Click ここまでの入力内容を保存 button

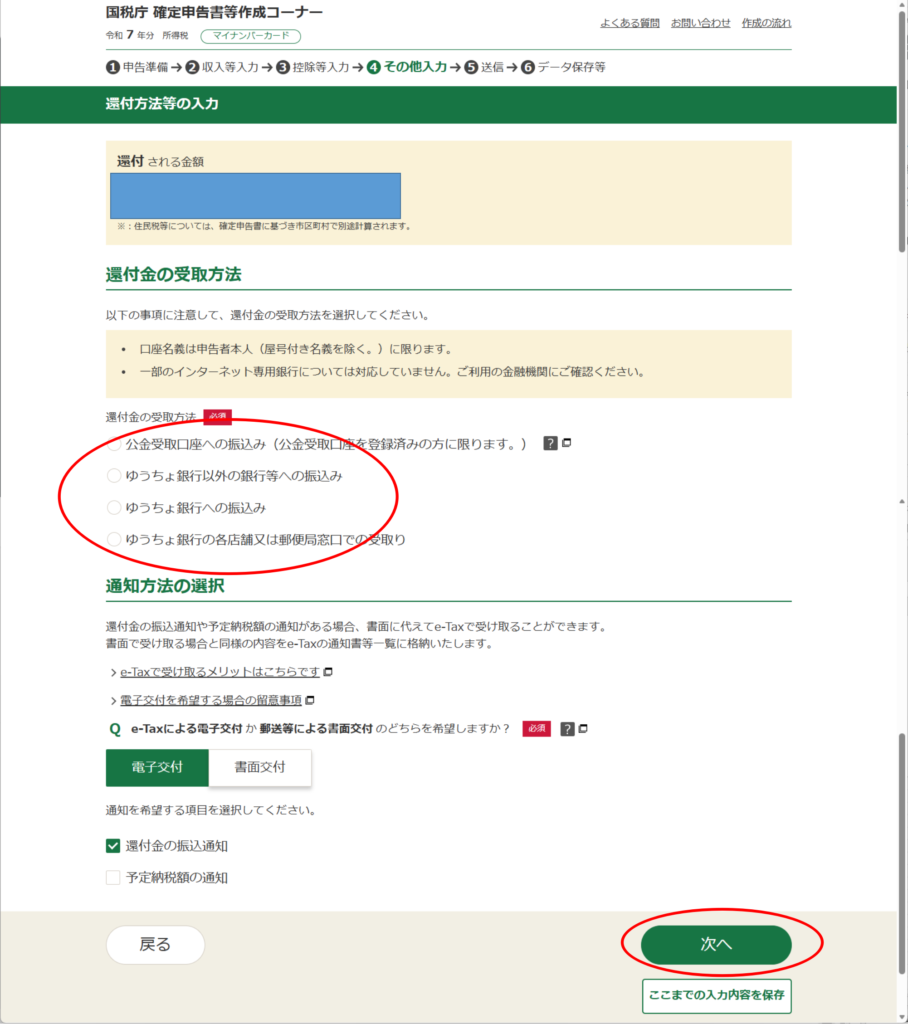click(x=716, y=995)
